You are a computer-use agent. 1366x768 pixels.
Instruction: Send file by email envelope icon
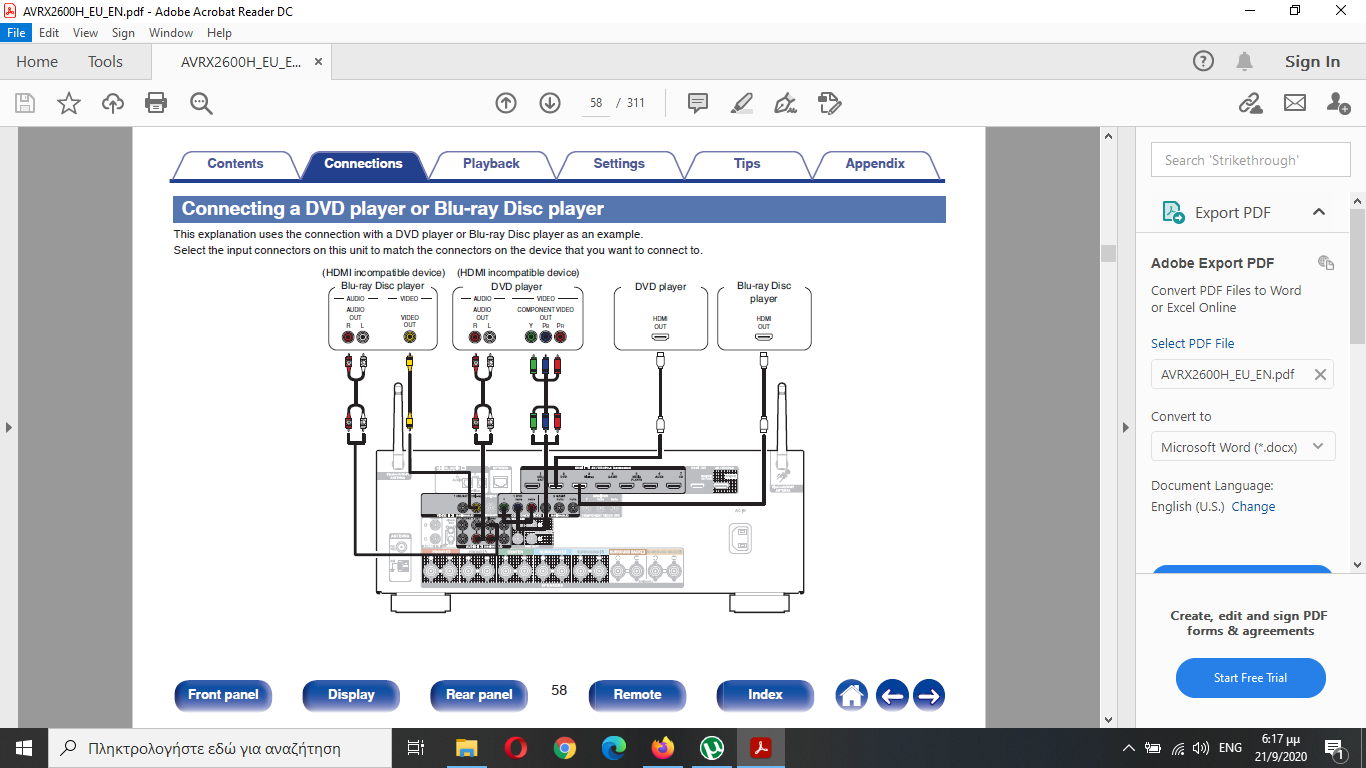point(1295,103)
